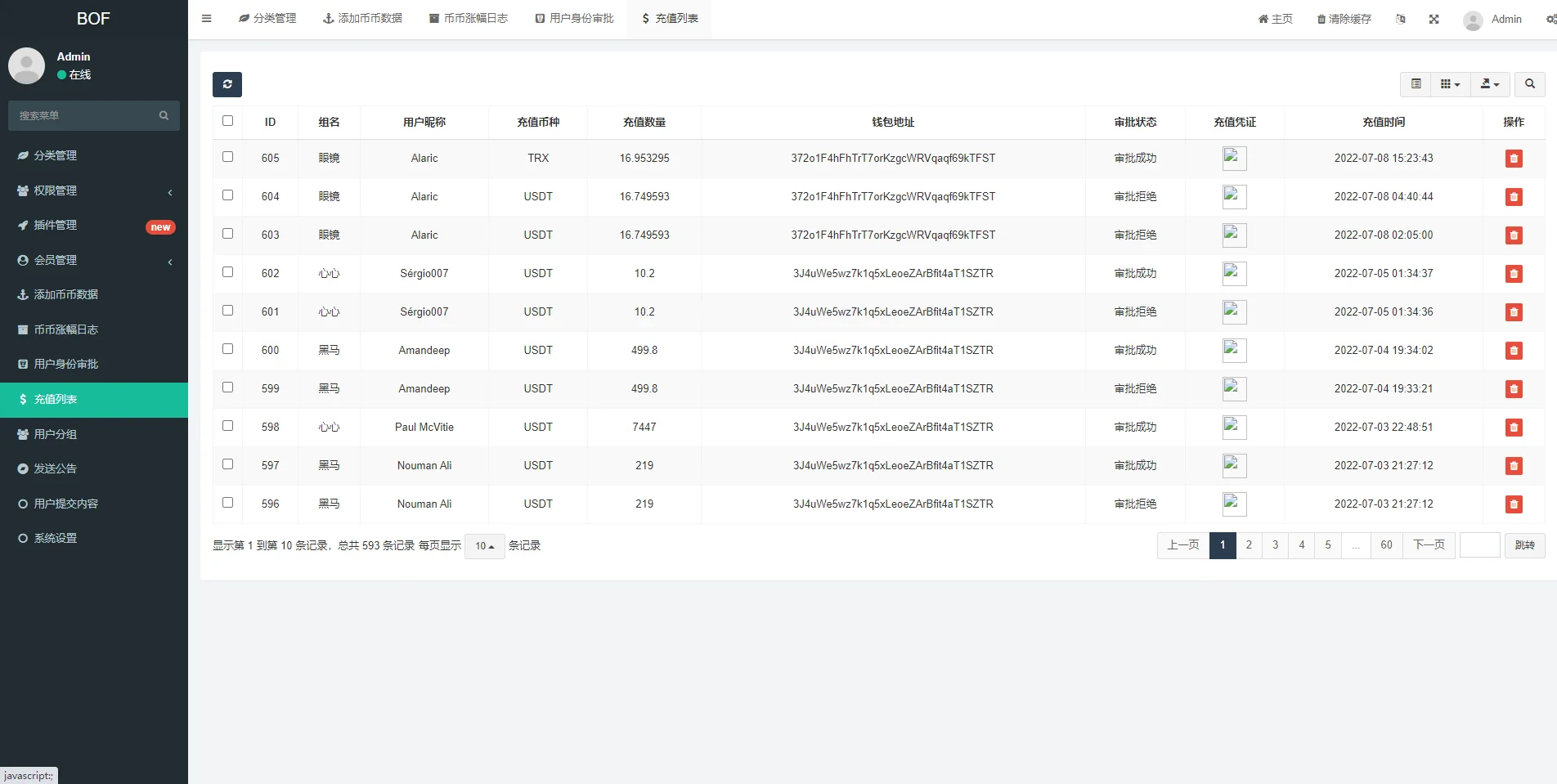Toggle the table card view icon
The width and height of the screenshot is (1557, 784).
point(1416,84)
